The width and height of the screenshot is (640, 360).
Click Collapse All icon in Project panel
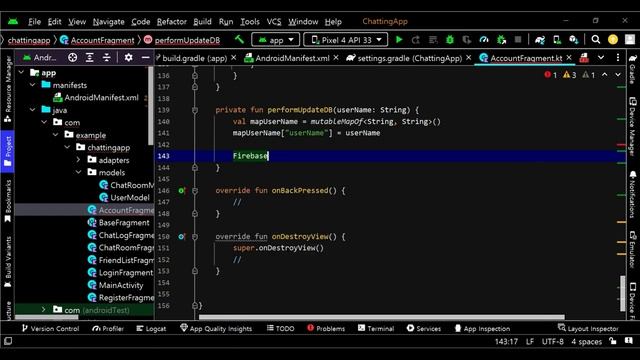tap(107, 58)
